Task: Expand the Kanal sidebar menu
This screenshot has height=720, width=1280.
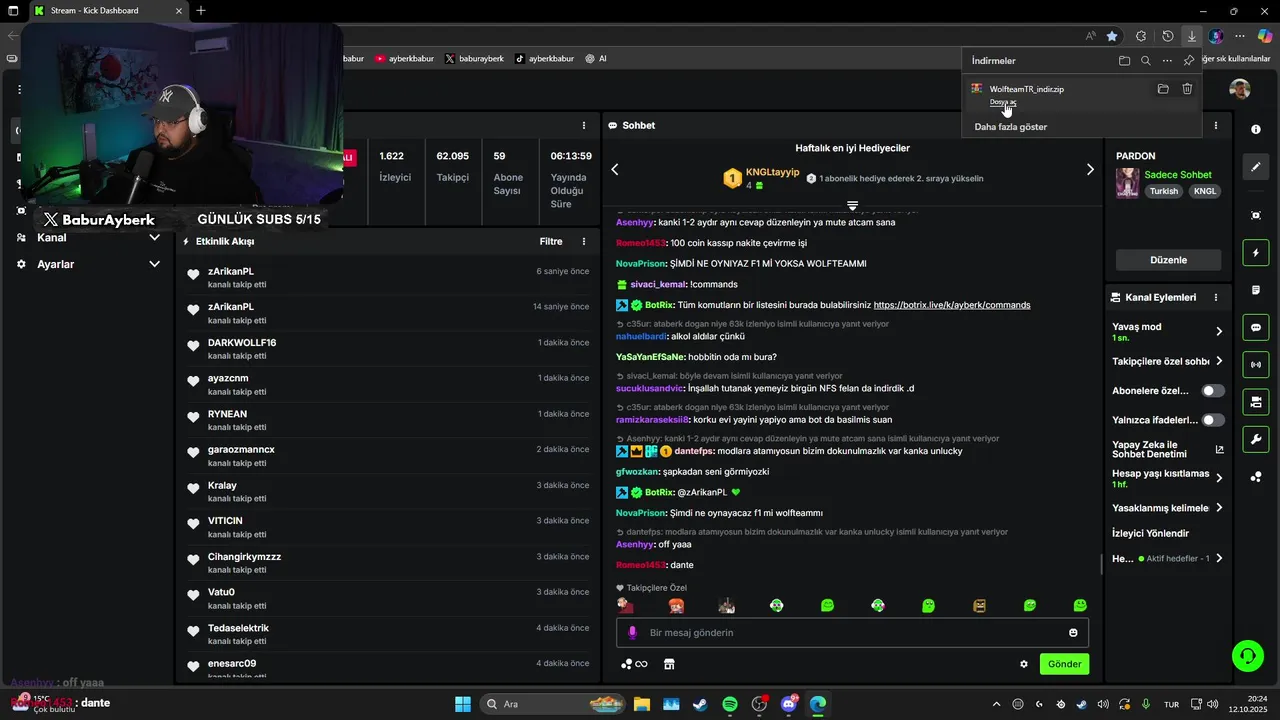Action: (x=154, y=238)
